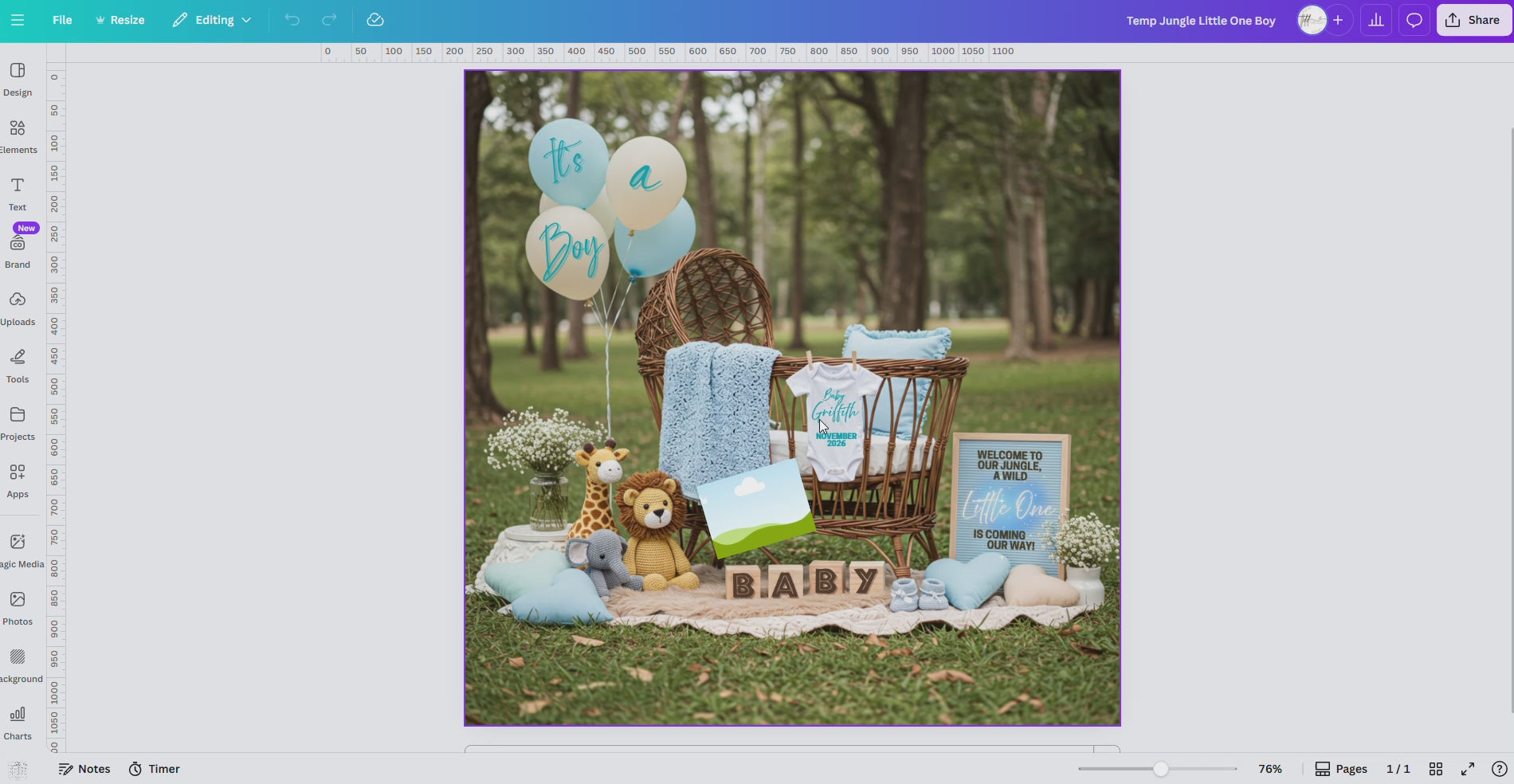
Task: Open the Uploads panel
Action: tap(17, 307)
